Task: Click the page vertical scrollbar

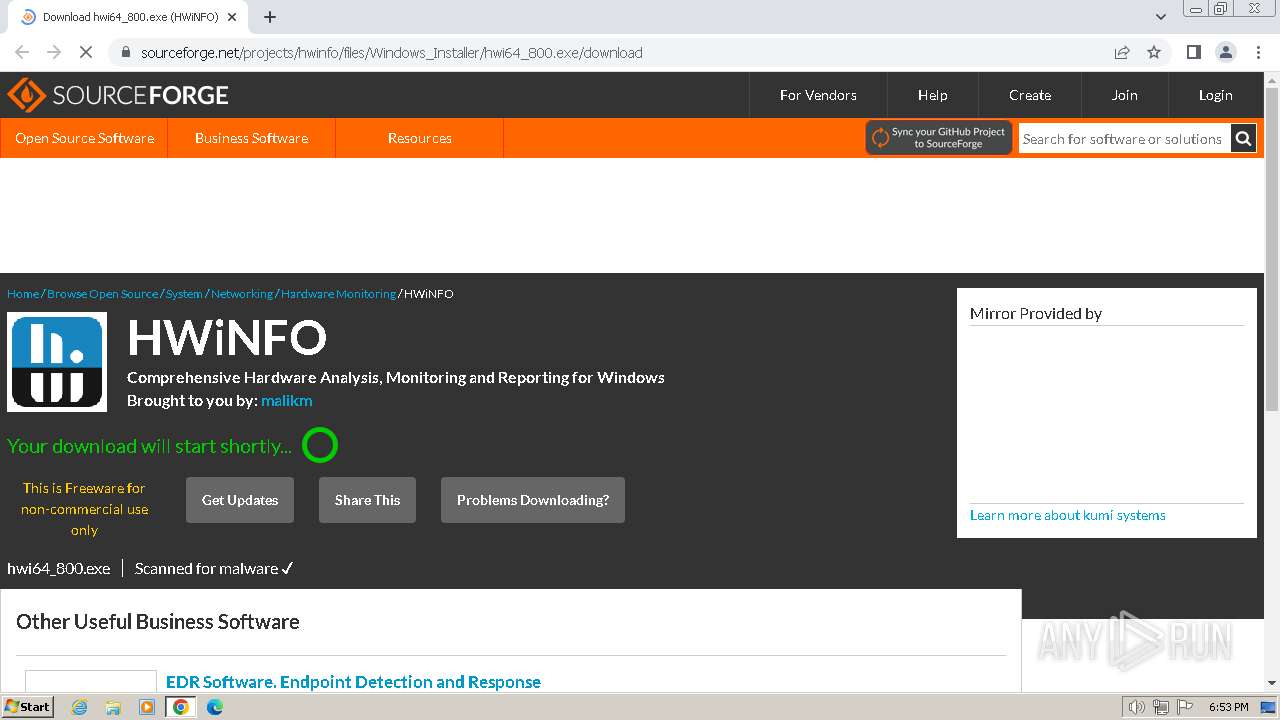Action: click(1272, 248)
